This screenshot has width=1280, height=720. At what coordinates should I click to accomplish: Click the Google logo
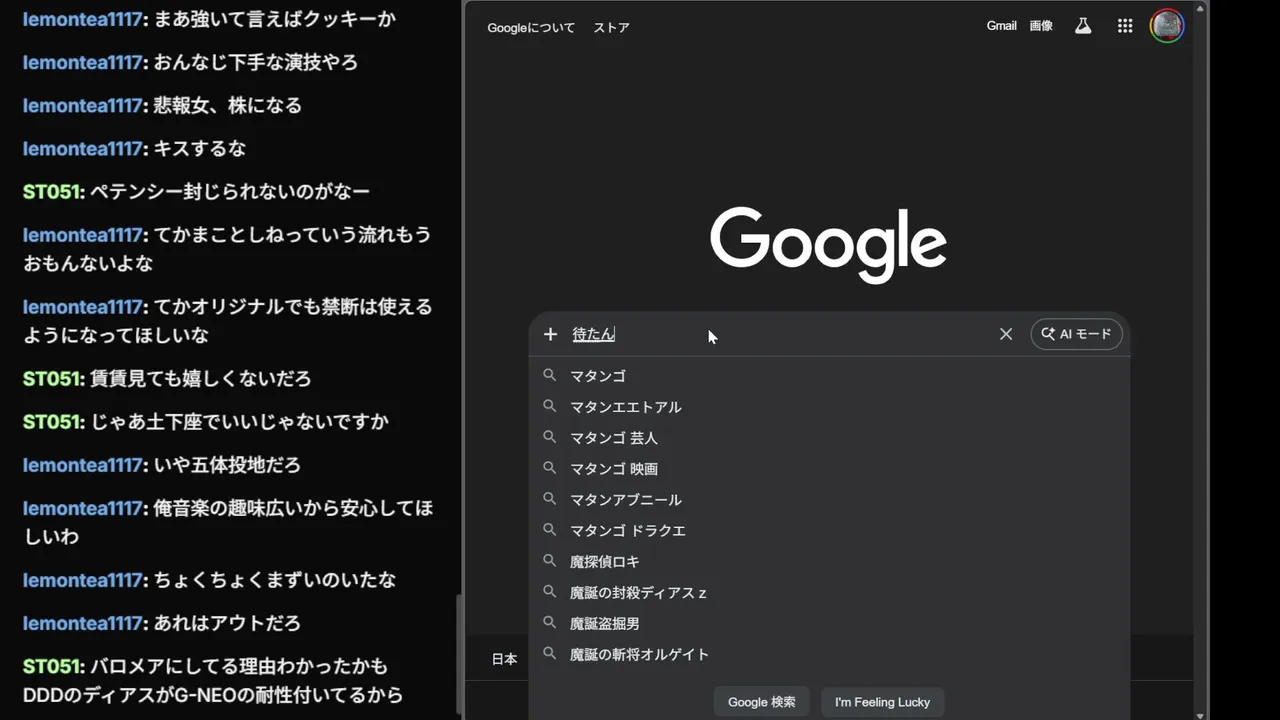(x=828, y=245)
